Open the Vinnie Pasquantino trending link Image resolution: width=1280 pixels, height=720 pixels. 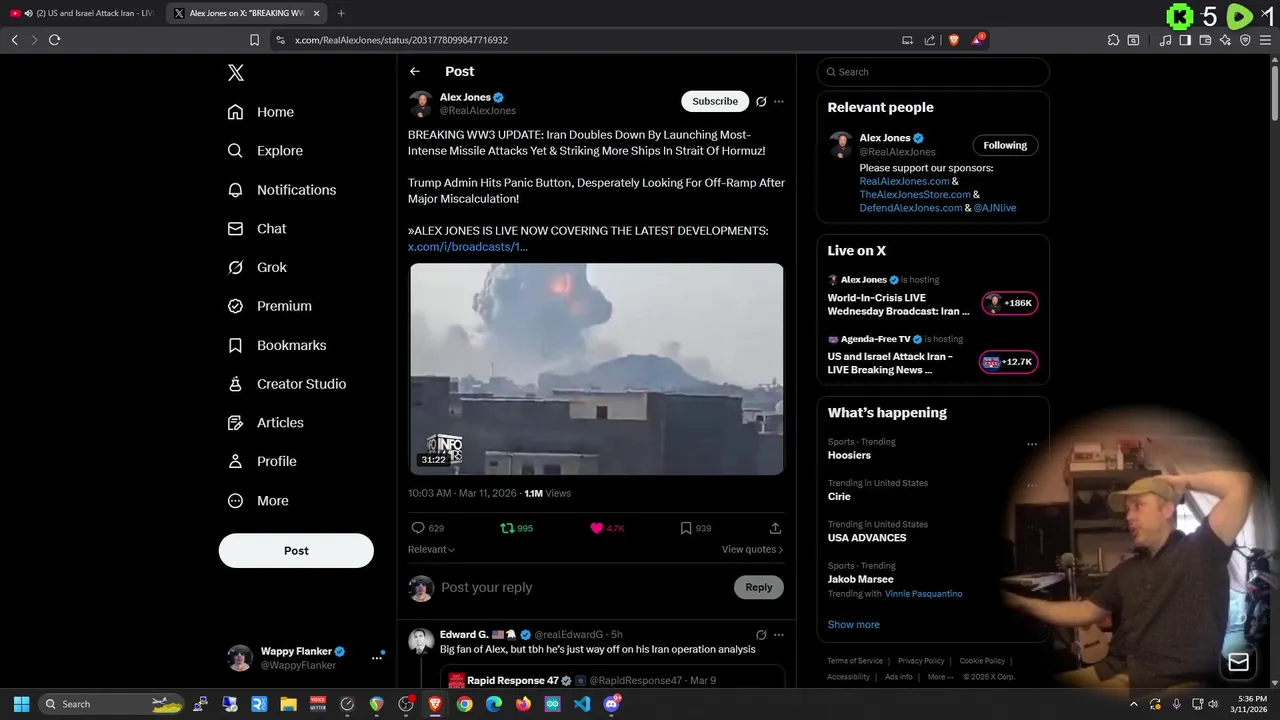[923, 594]
